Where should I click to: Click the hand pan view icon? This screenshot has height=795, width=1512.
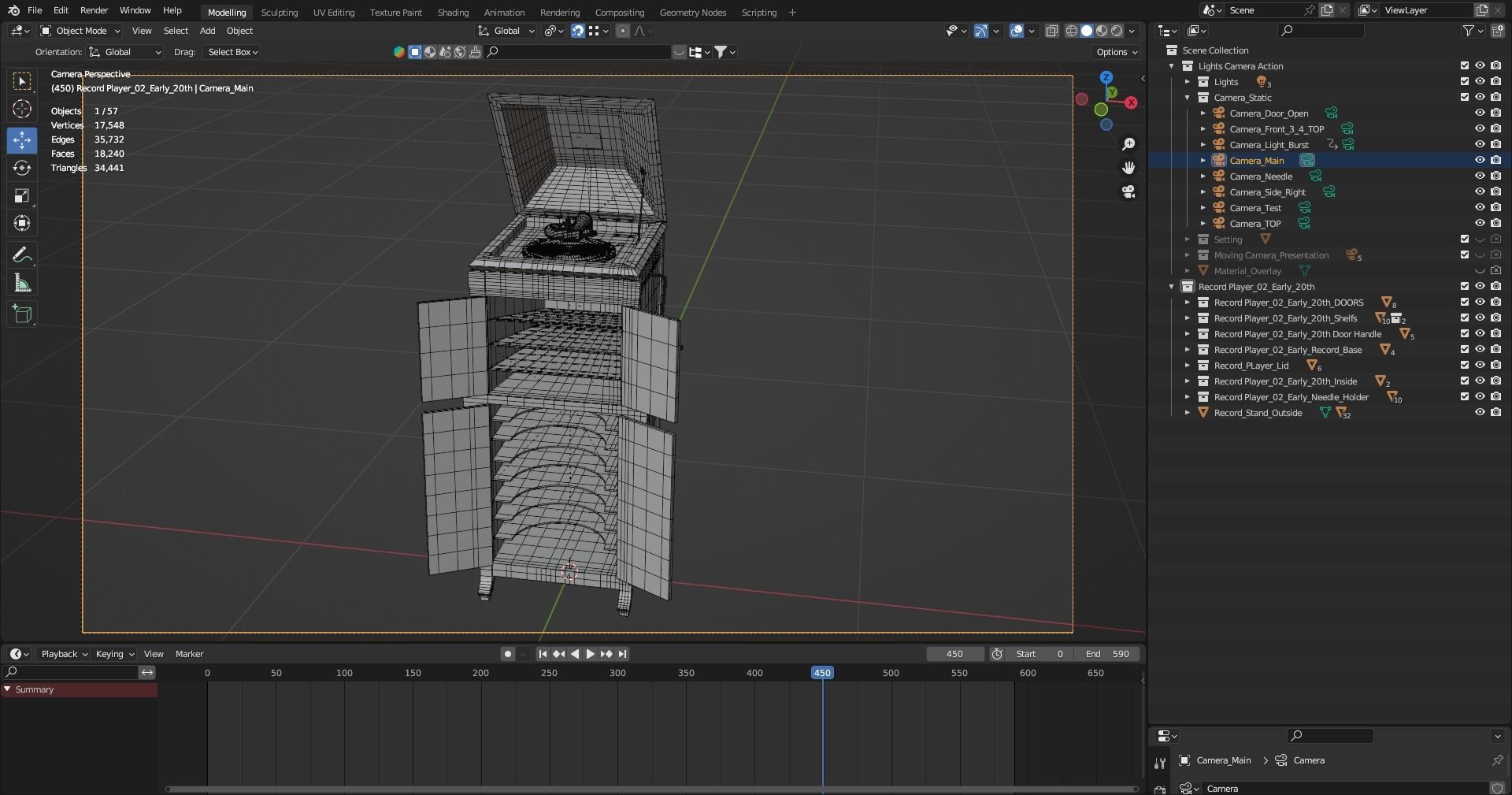pyautogui.click(x=1128, y=168)
